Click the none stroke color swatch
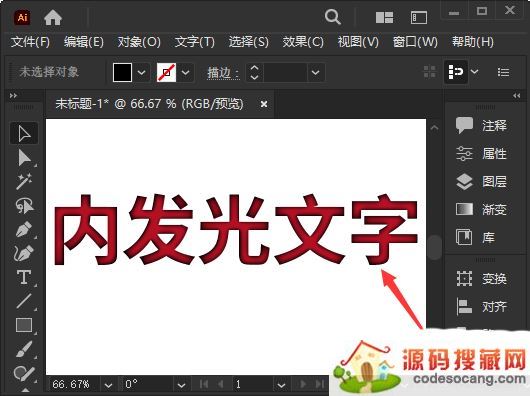 tap(166, 72)
